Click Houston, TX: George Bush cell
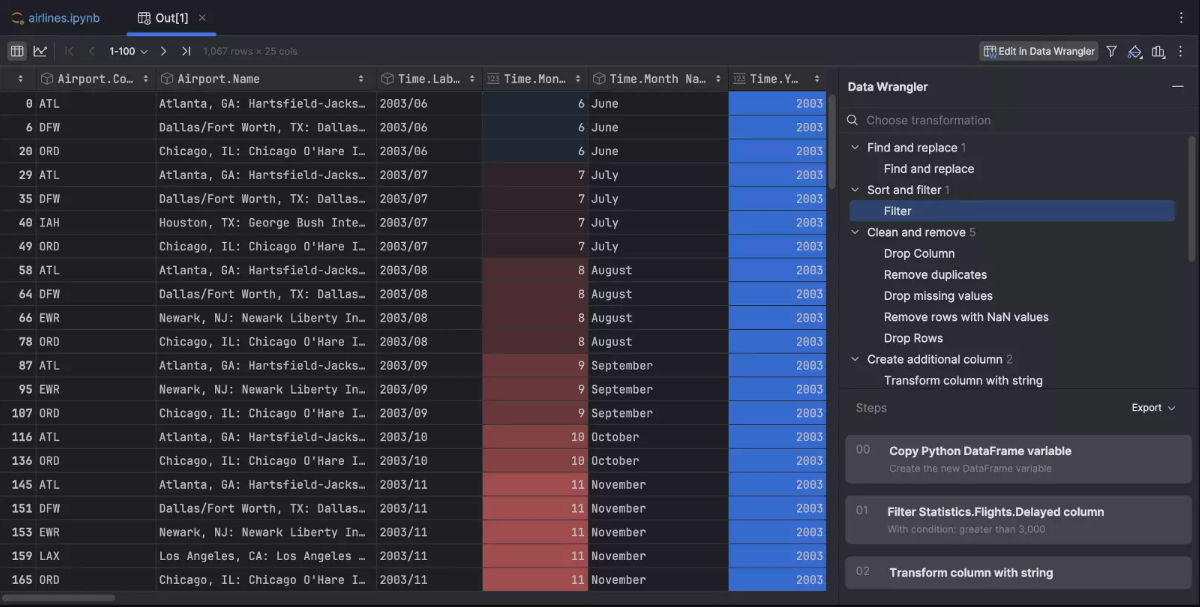The image size is (1200, 607). 266,223
